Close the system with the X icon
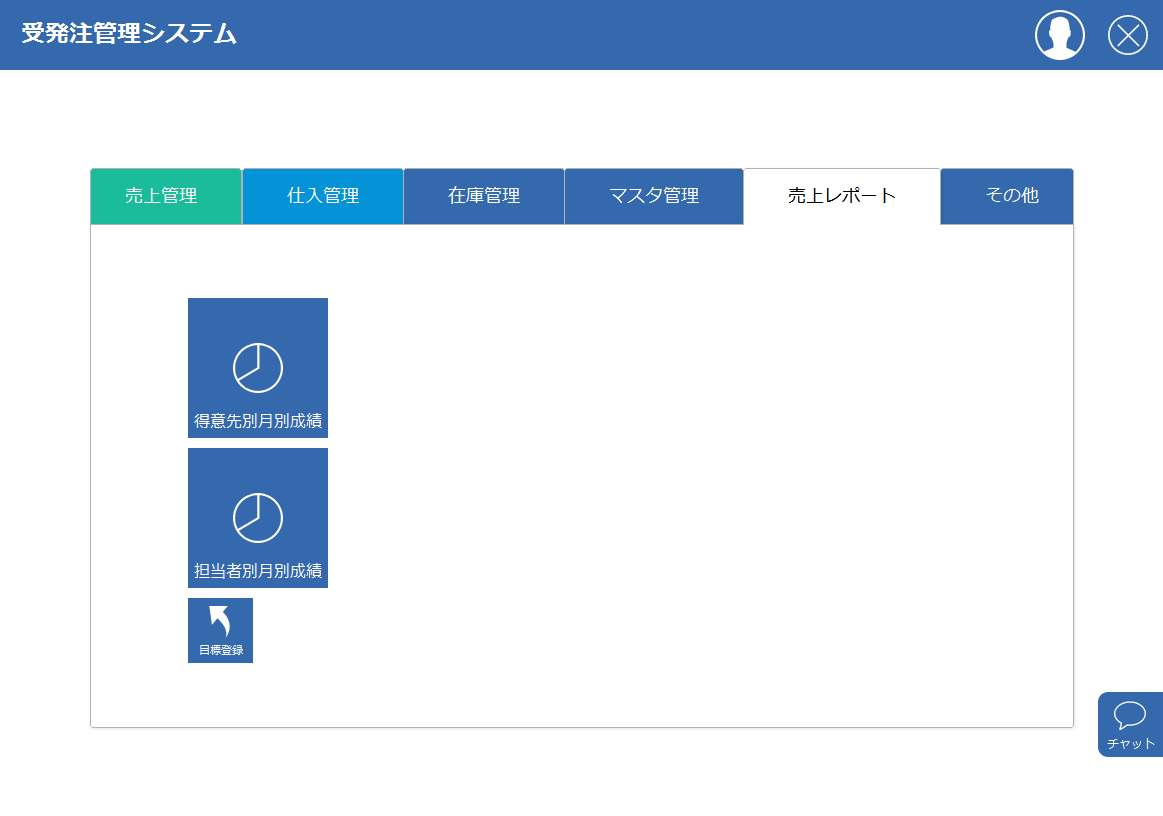The image size is (1163, 816). [1127, 35]
